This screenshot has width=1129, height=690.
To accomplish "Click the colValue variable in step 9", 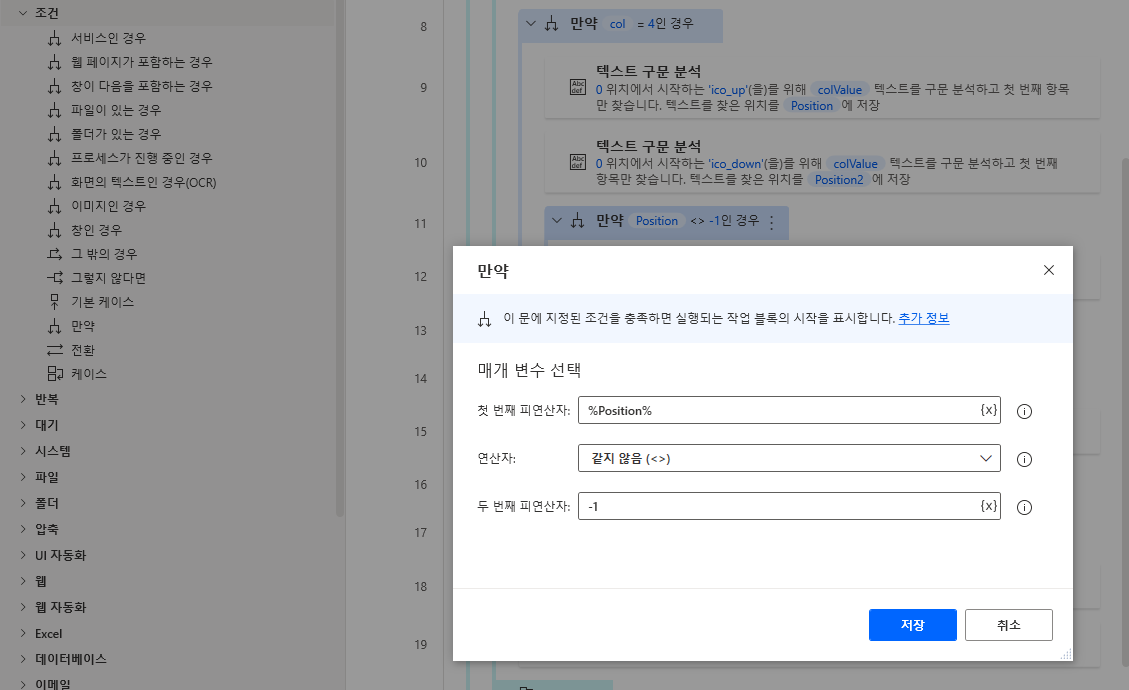I will click(840, 89).
